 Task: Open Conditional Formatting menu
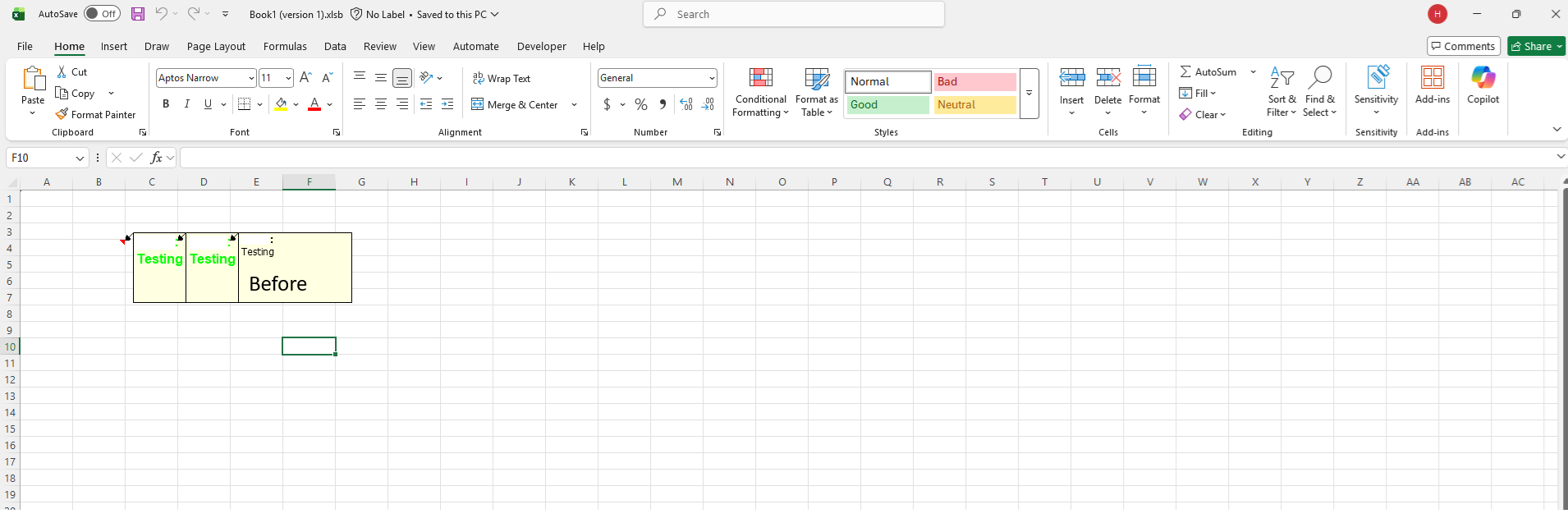[761, 92]
